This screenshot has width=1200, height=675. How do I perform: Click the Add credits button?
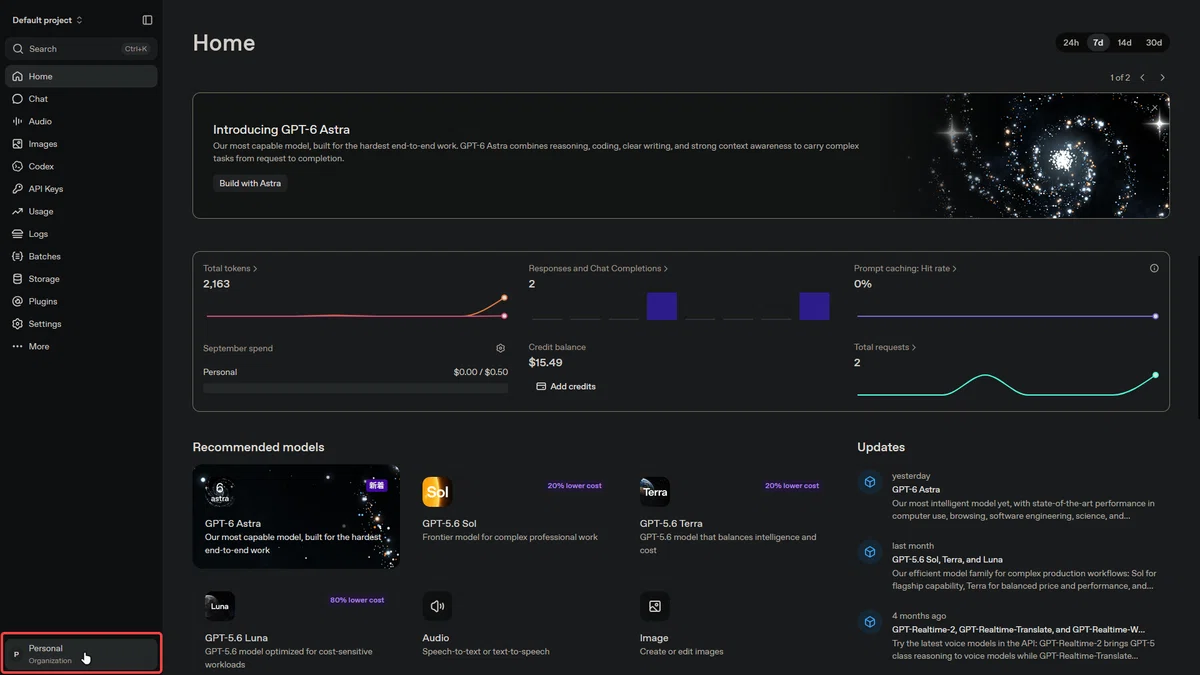[566, 386]
